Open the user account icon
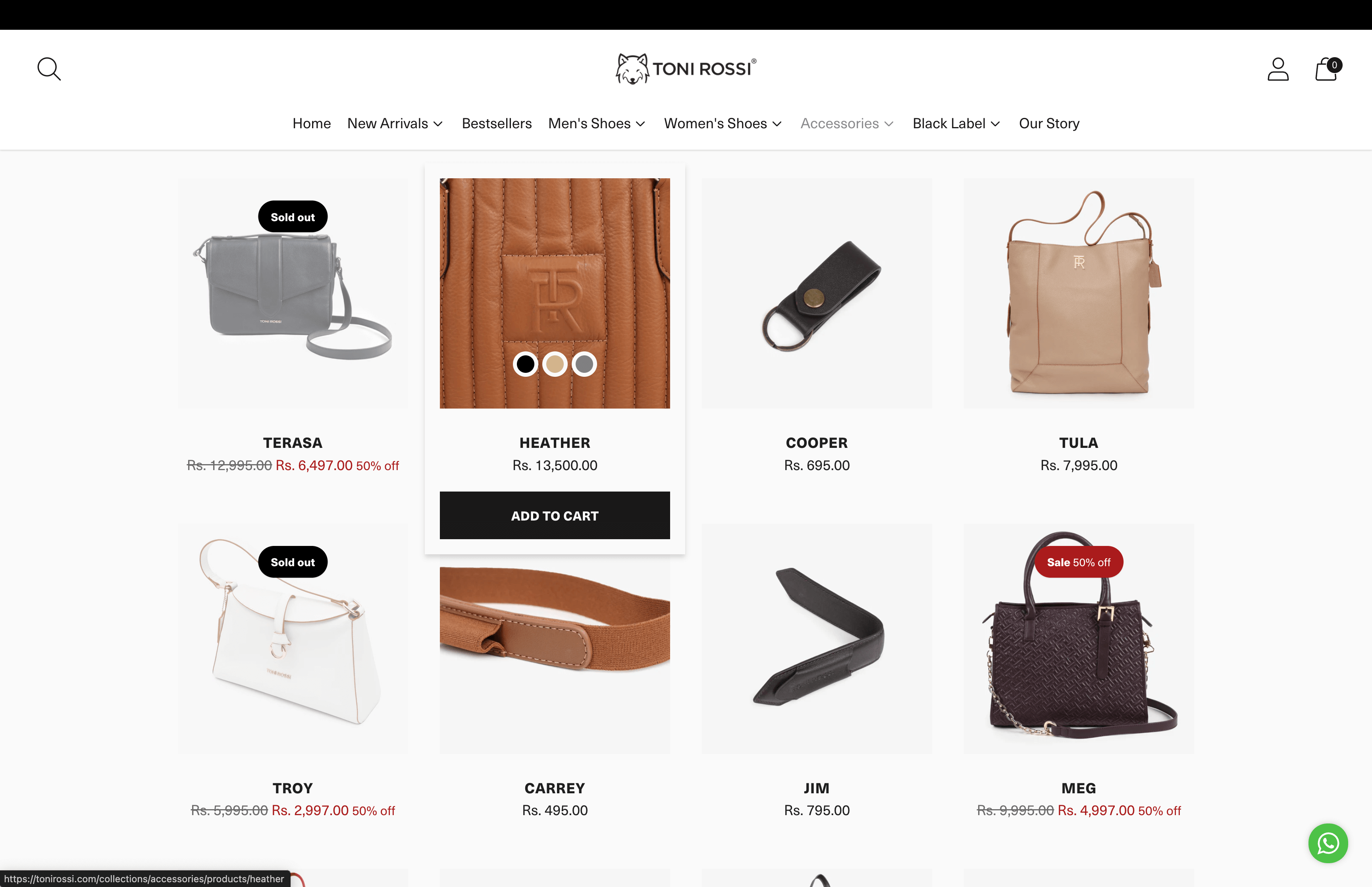 point(1278,69)
